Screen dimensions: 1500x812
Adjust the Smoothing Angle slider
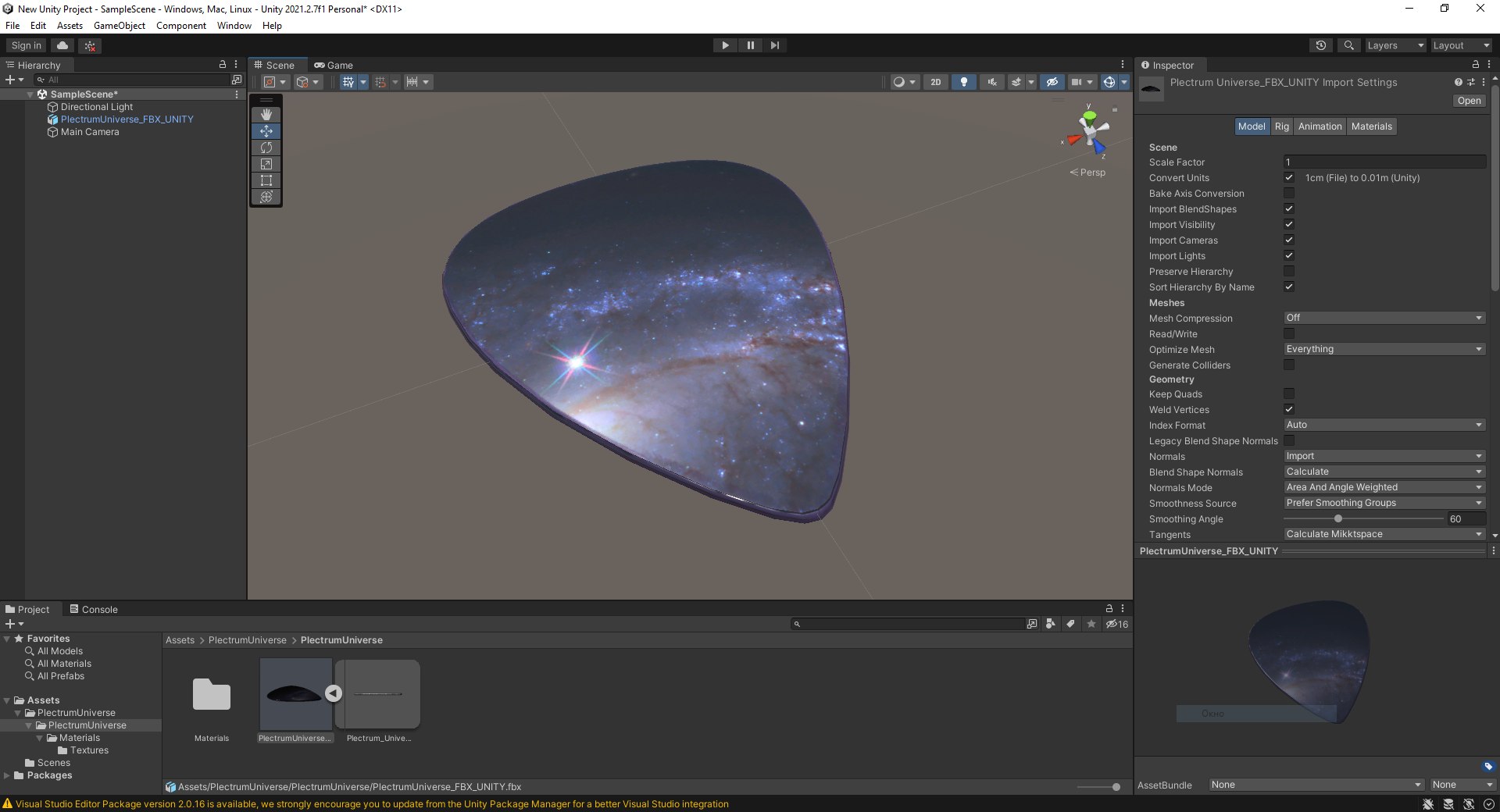[1363, 518]
